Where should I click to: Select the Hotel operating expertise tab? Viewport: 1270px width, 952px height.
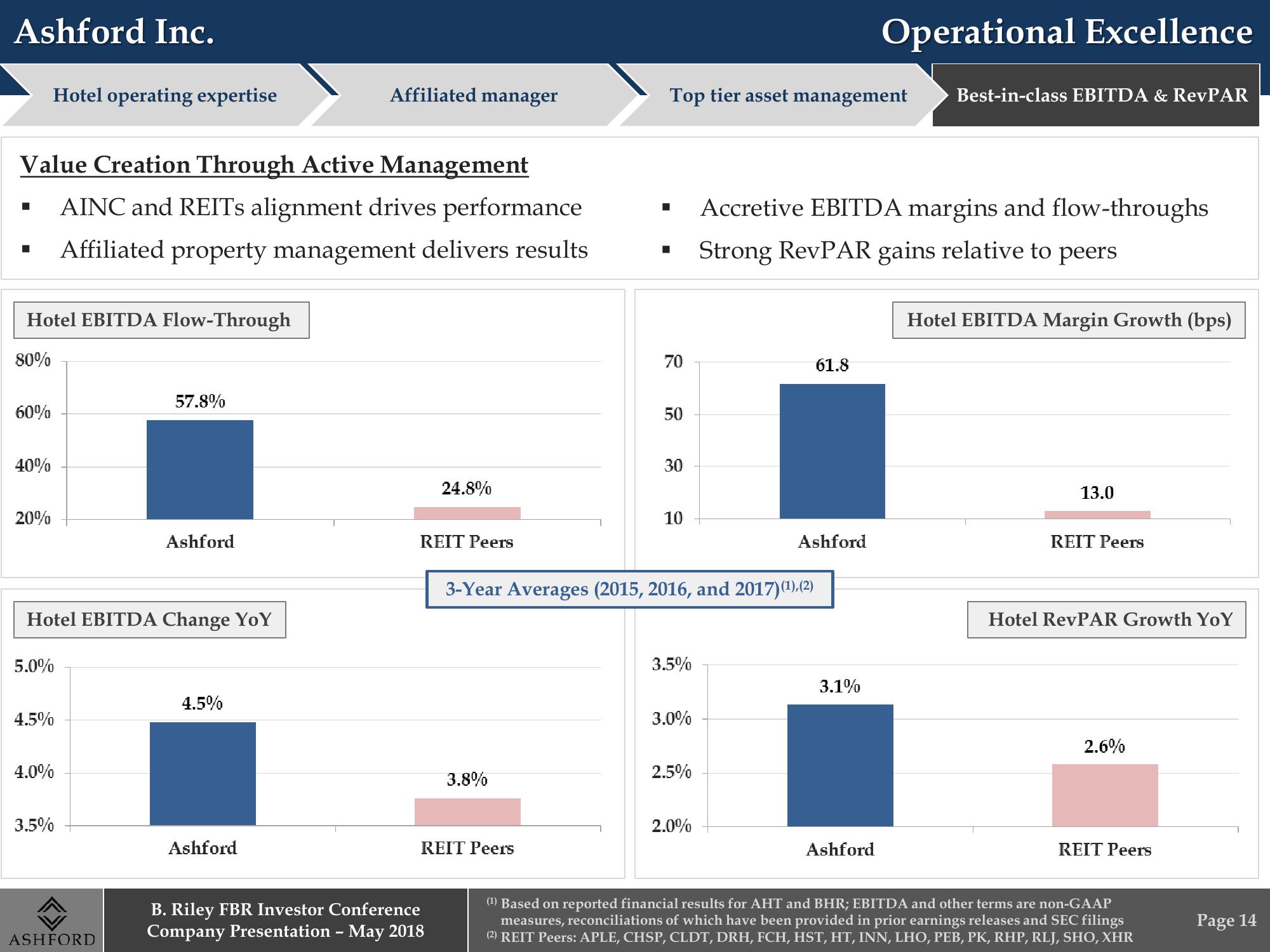pos(164,95)
